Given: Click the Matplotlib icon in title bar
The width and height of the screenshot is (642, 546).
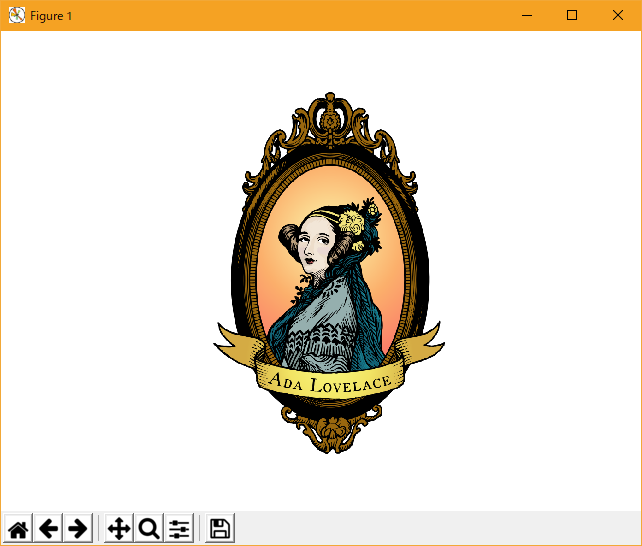Looking at the screenshot, I should 16,15.
